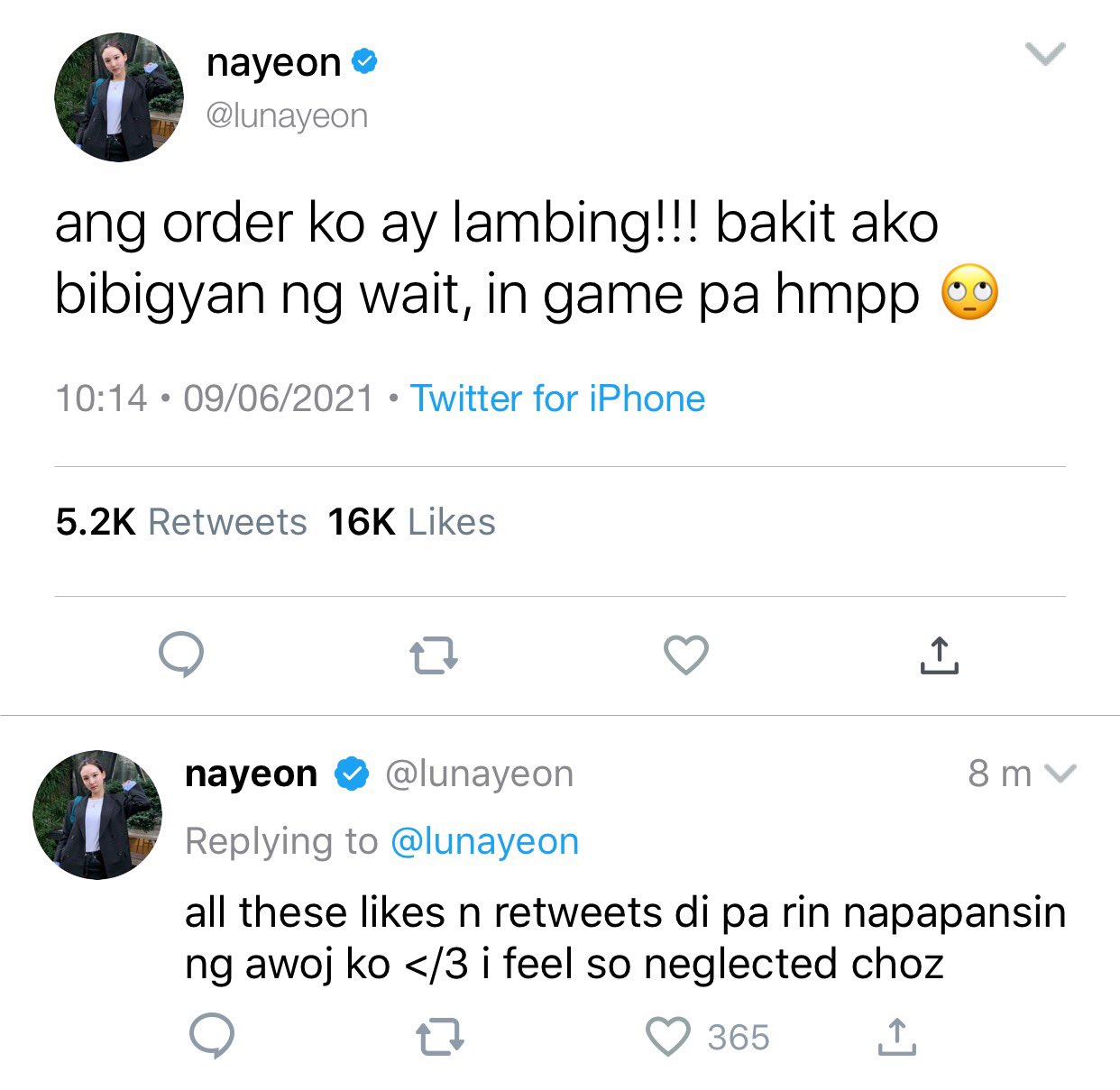Click the verified badge beside top nayeon name
This screenshot has height=1090, width=1120.
(363, 62)
